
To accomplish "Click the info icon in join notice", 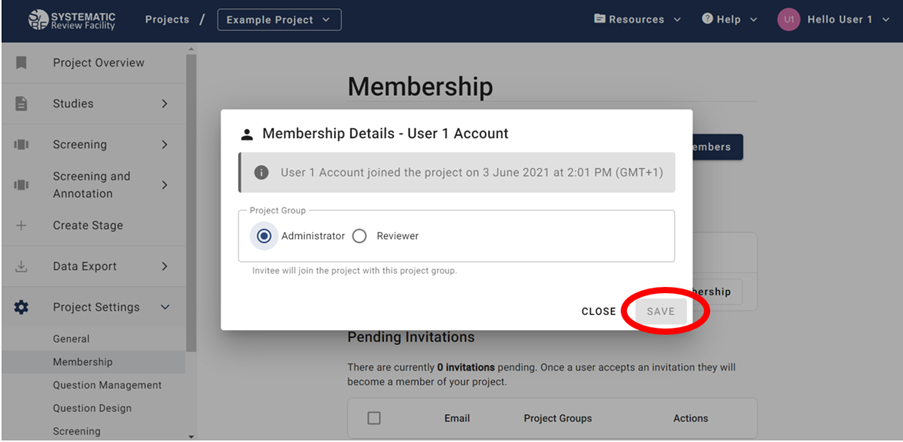I will (262, 172).
